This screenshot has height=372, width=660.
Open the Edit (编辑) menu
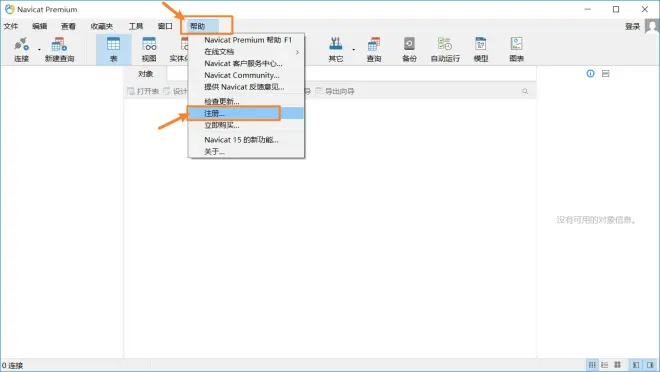[40, 26]
